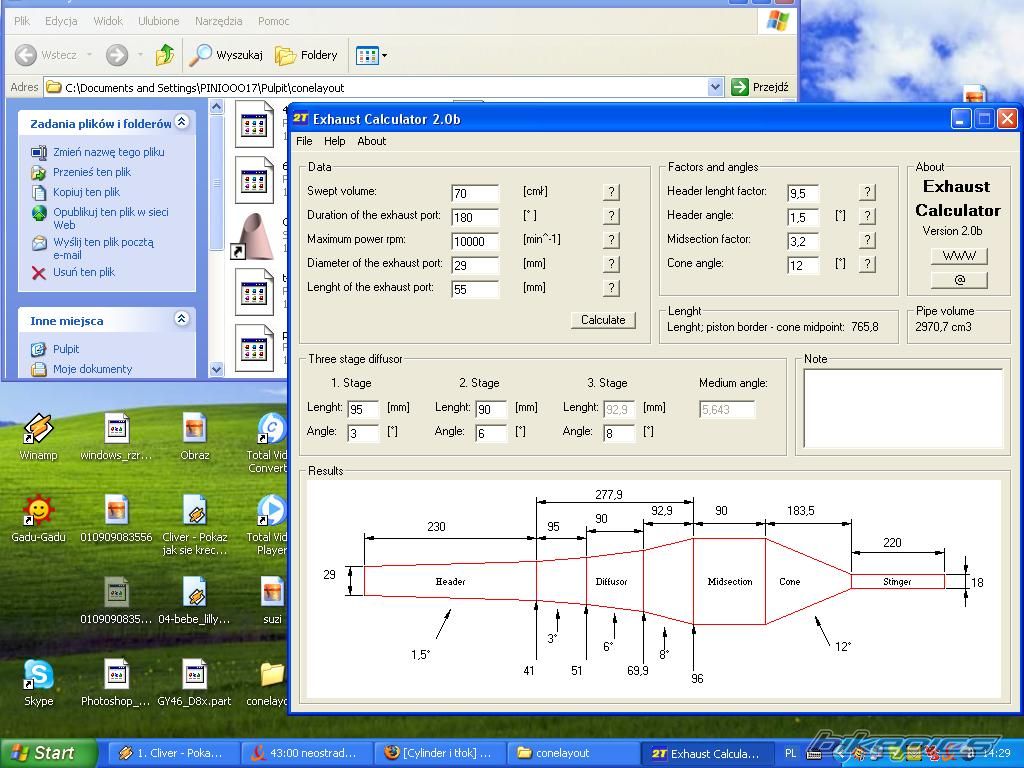Click the Explorer scrollbar up arrow
This screenshot has width=1024, height=768.
[217, 106]
